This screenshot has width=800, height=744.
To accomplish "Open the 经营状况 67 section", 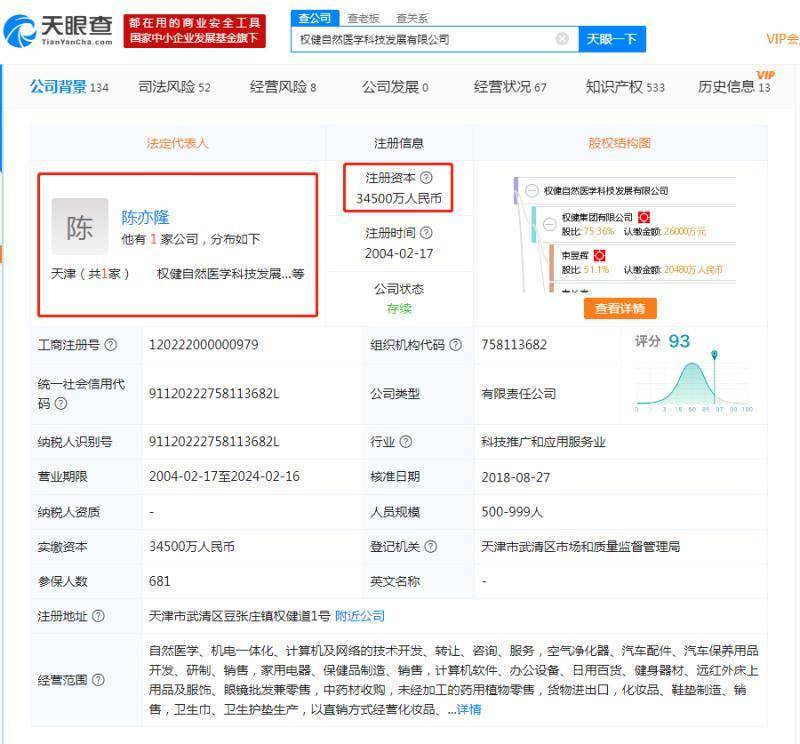I will [x=510, y=87].
